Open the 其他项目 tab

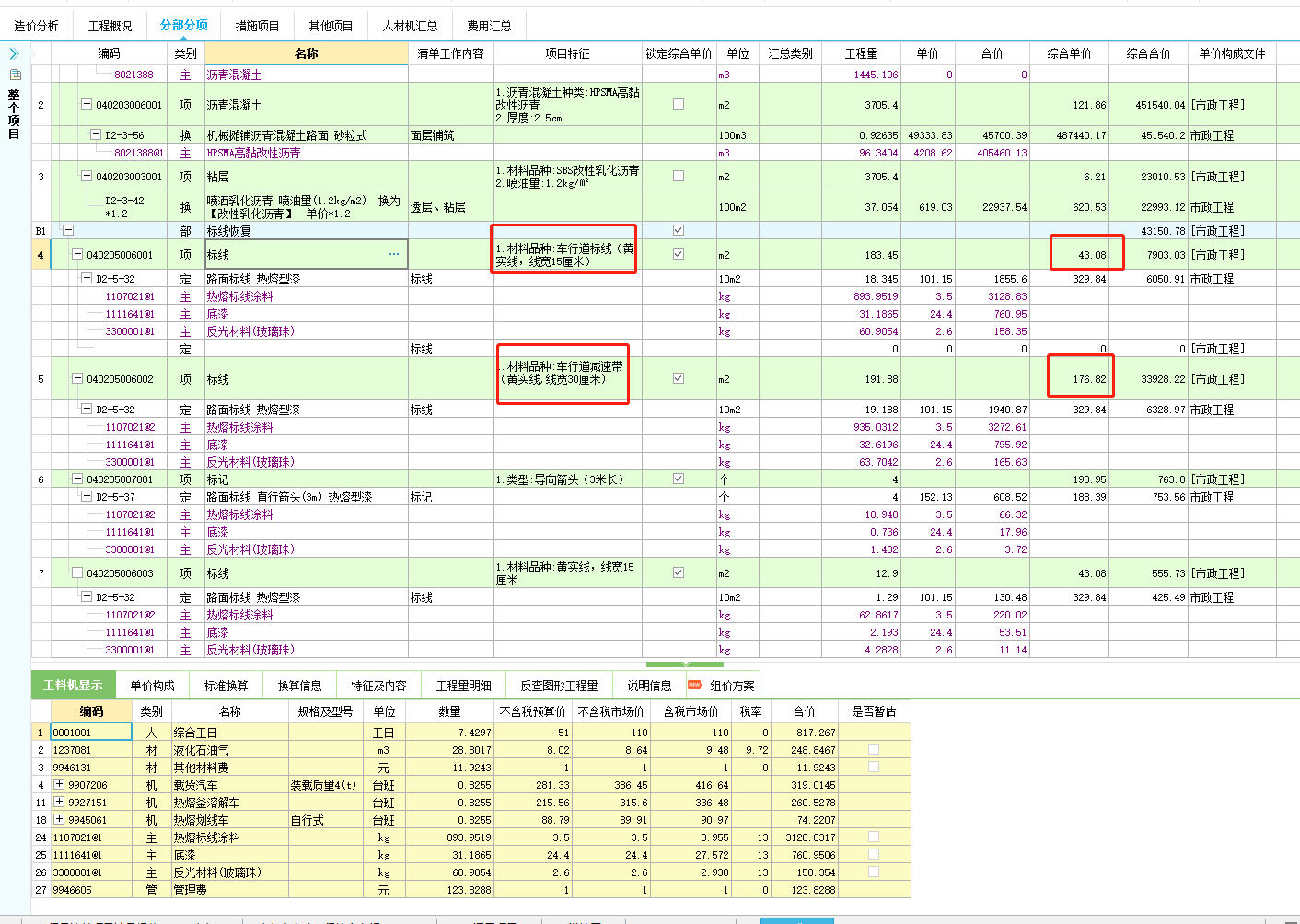(331, 26)
